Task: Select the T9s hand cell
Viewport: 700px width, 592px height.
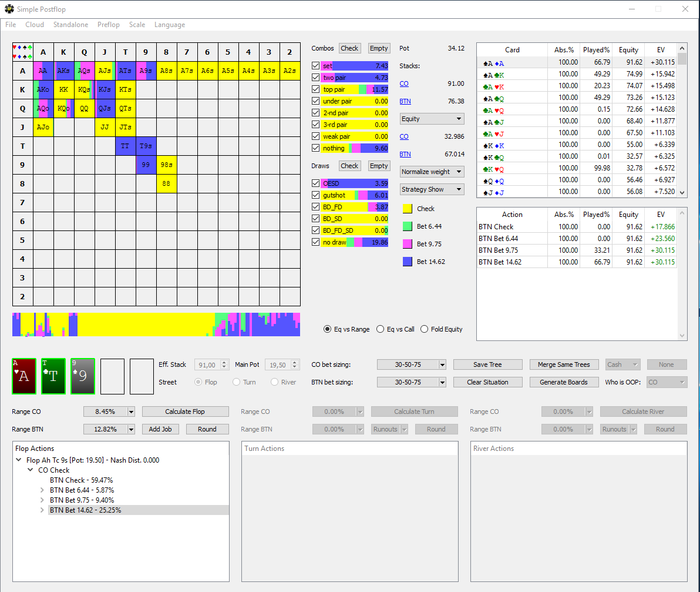Action: 146,146
